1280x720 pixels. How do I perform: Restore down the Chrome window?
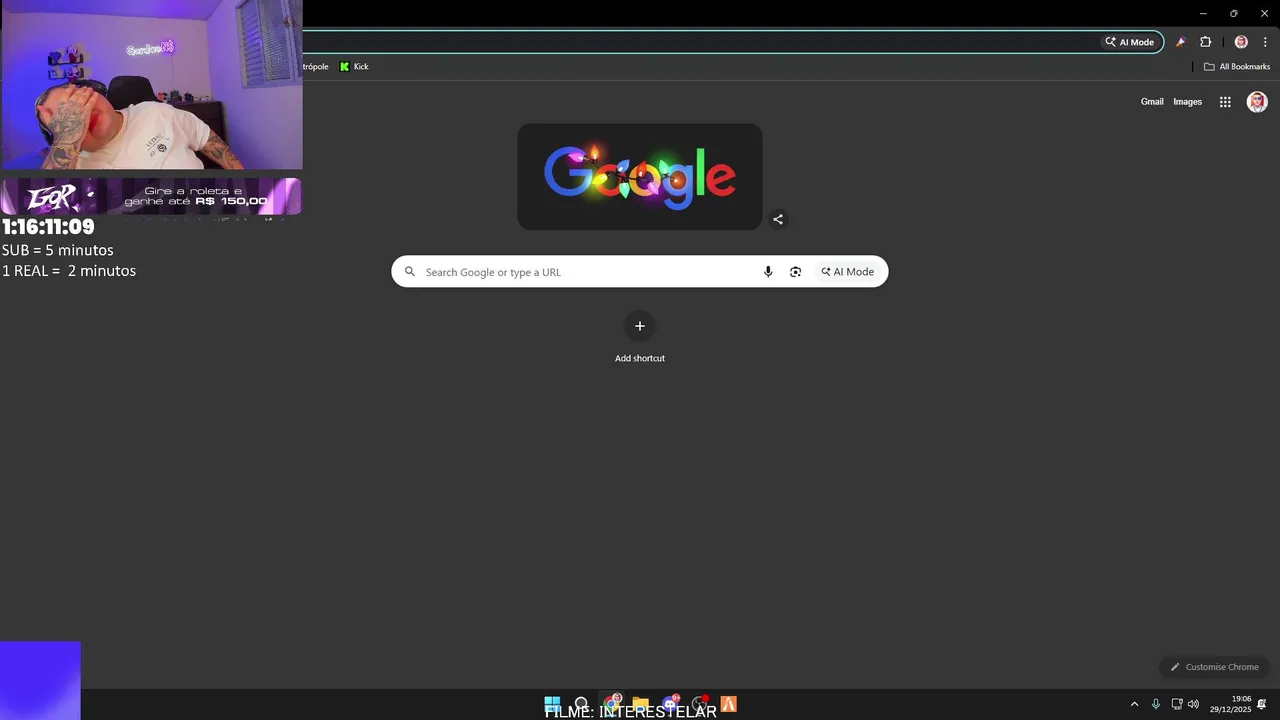coord(1234,13)
